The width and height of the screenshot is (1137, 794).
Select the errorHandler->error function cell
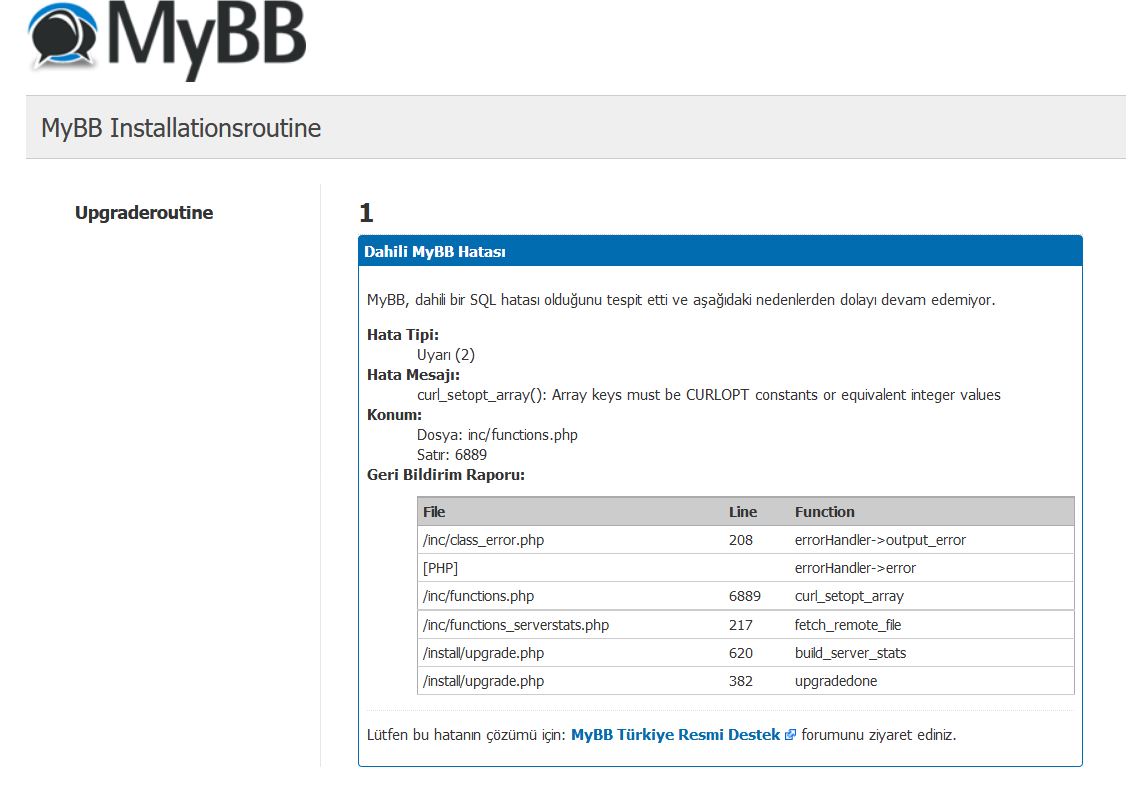coord(855,568)
